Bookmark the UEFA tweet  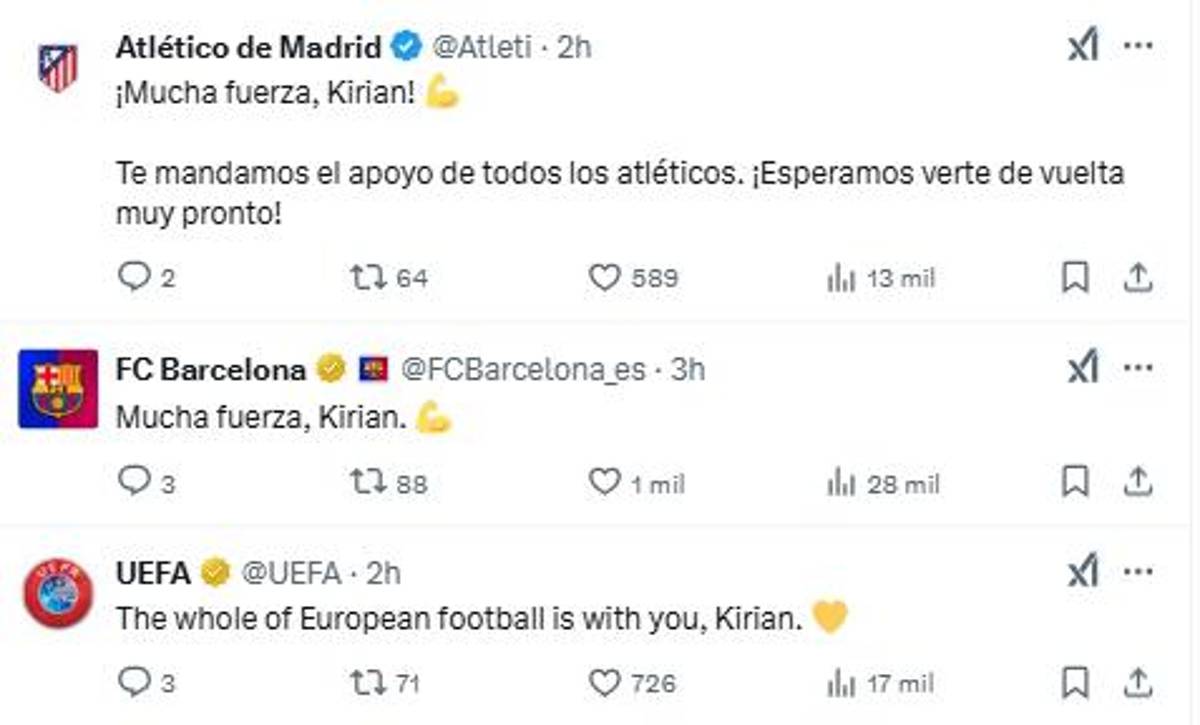pos(1075,683)
